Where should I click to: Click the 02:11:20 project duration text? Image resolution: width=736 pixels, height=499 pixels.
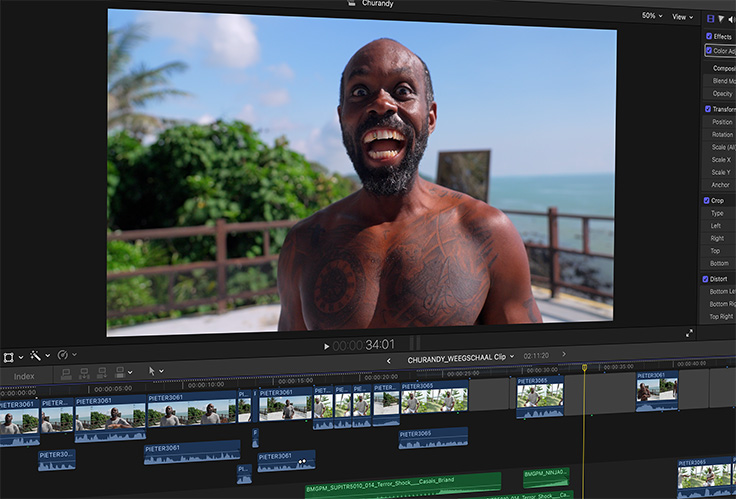tap(536, 355)
